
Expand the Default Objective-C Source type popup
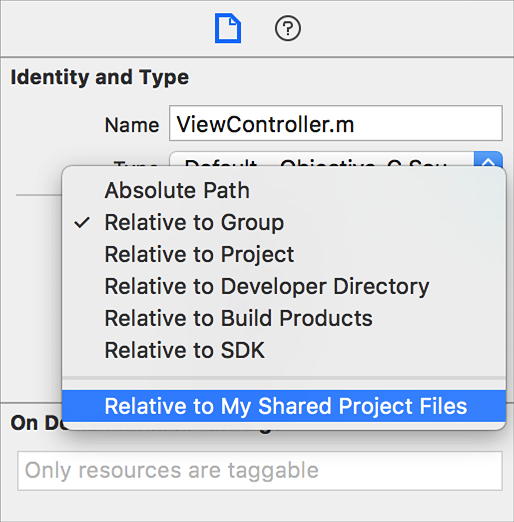[322, 159]
